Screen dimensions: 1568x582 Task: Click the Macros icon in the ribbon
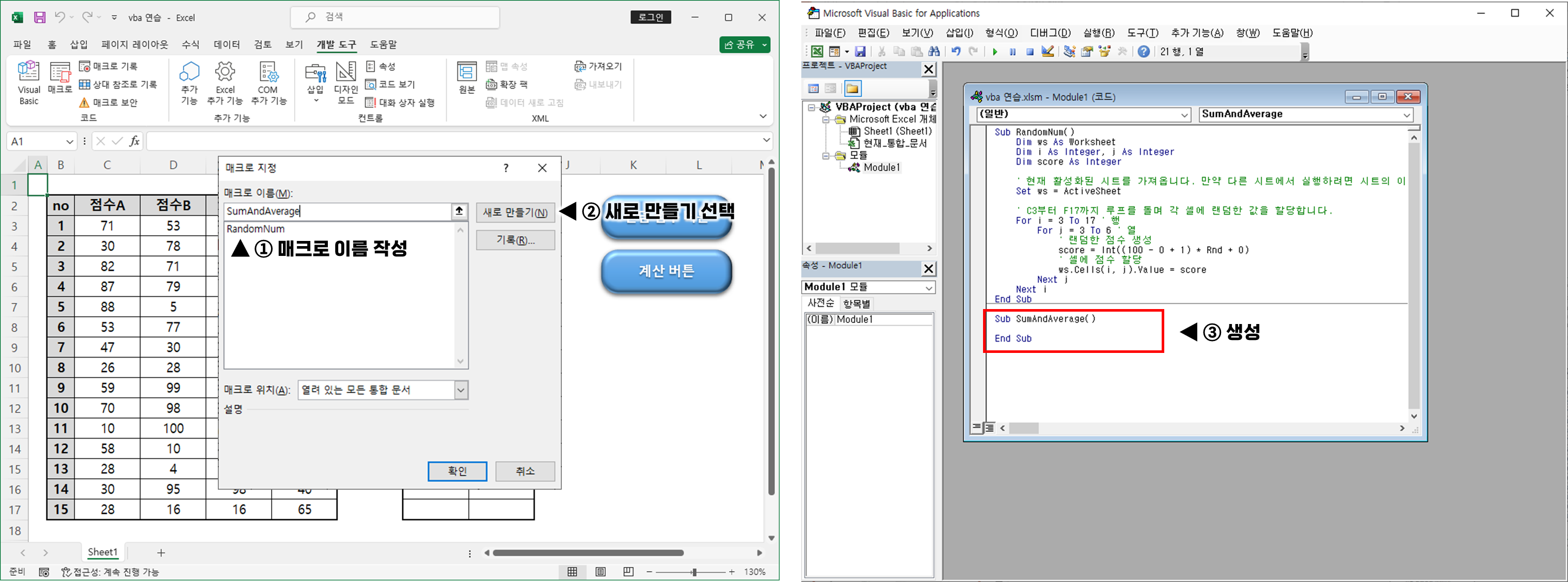tap(60, 78)
